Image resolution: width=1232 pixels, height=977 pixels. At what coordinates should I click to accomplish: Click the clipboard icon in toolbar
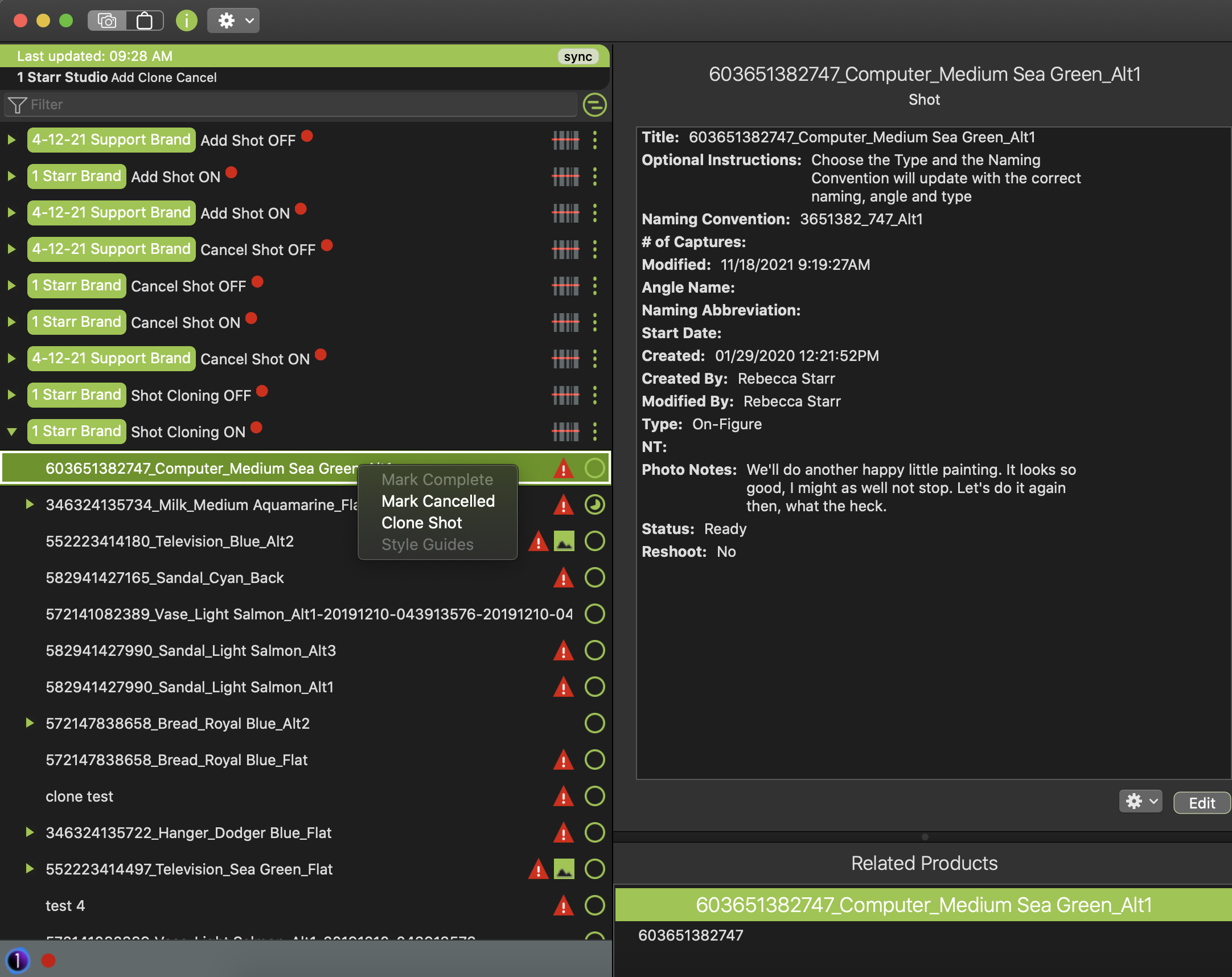pyautogui.click(x=145, y=21)
